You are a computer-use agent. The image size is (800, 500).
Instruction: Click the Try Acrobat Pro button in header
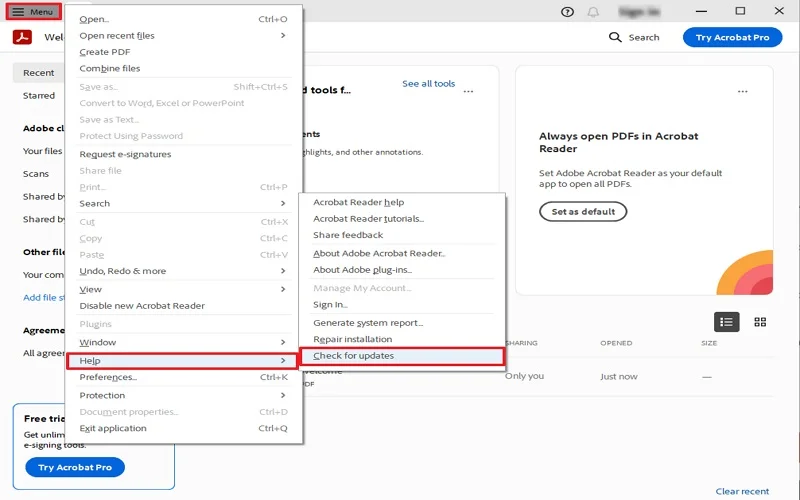[x=732, y=37]
